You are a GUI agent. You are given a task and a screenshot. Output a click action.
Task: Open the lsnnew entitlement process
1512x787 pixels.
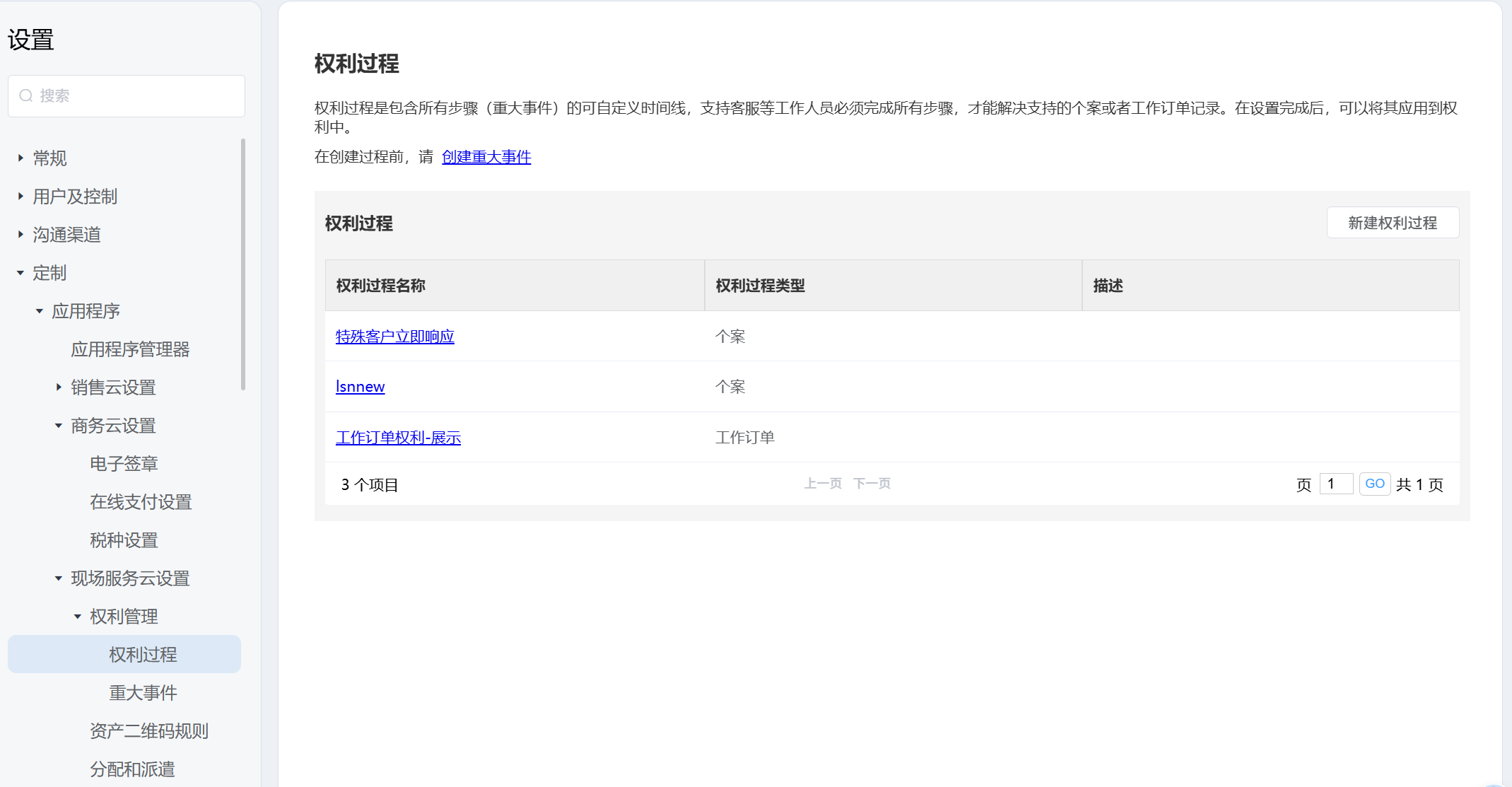[x=360, y=387]
